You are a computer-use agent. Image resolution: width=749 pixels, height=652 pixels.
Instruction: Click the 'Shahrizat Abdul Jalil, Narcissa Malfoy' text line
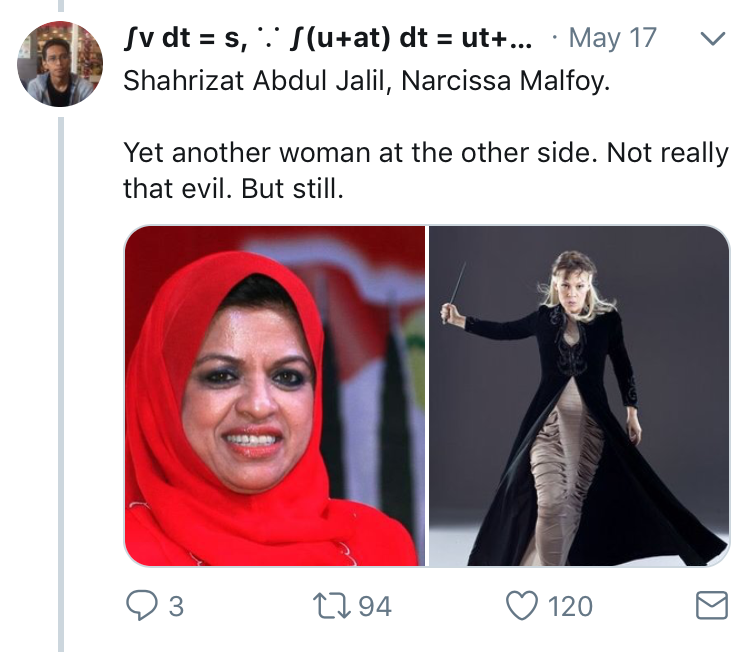click(366, 81)
